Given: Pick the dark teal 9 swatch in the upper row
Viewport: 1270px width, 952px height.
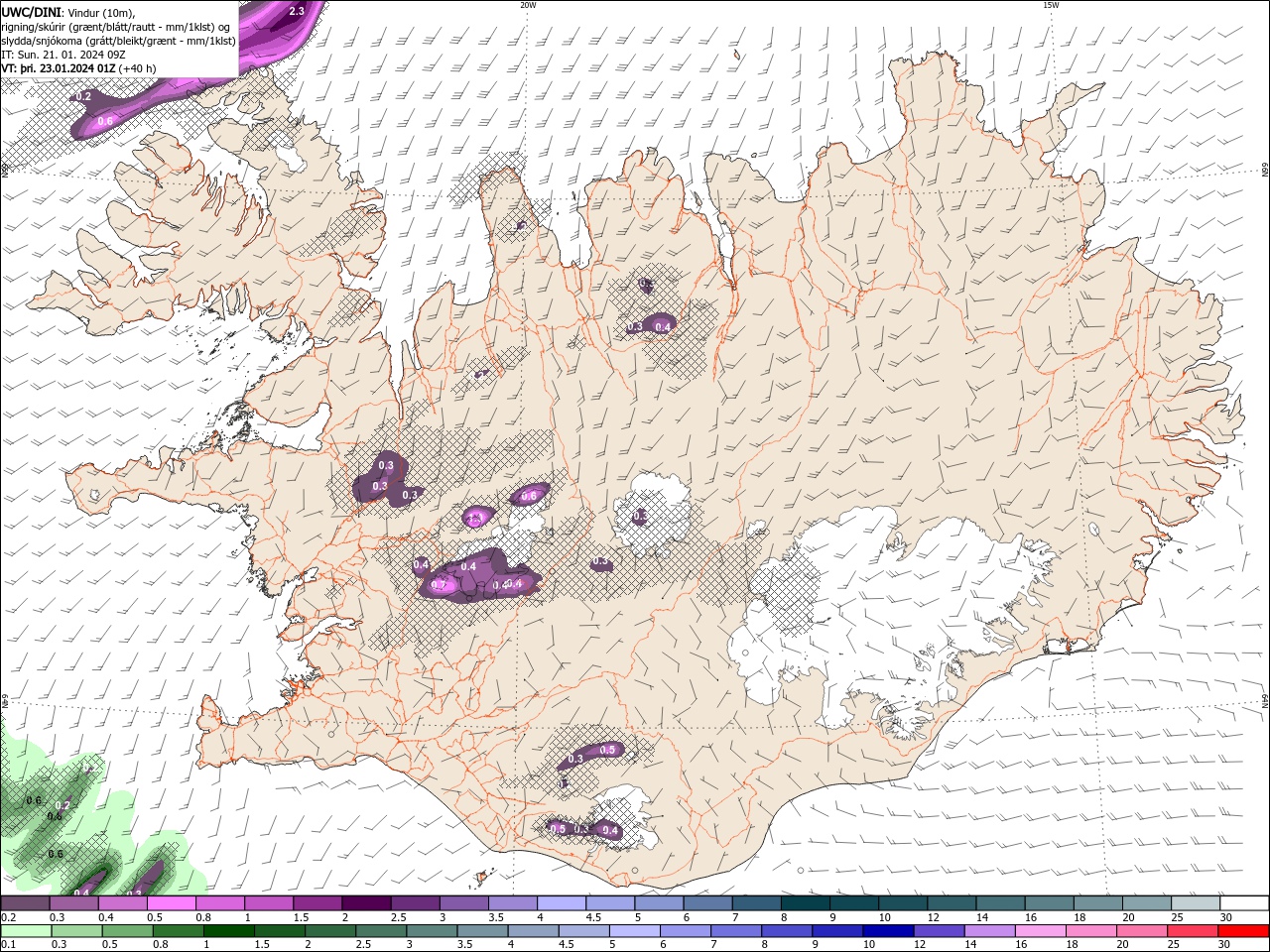Looking at the screenshot, I should [x=853, y=903].
